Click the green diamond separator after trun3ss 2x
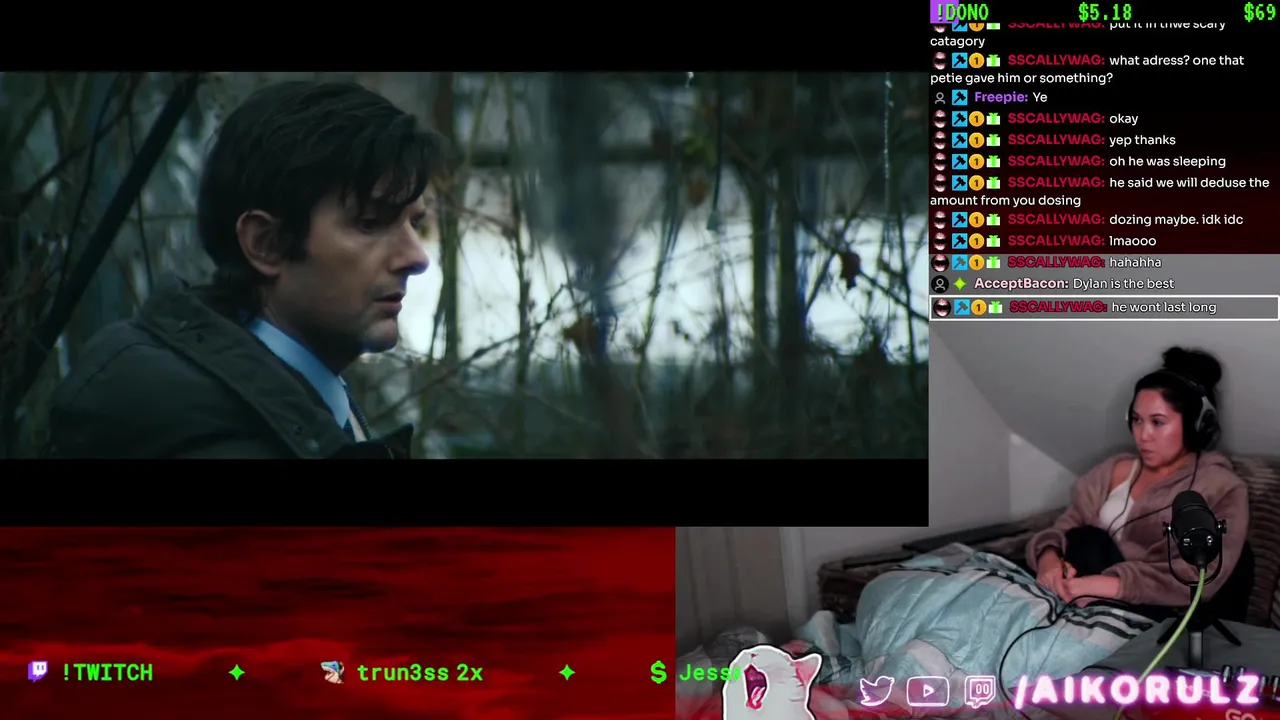The height and width of the screenshot is (720, 1280). (x=567, y=673)
